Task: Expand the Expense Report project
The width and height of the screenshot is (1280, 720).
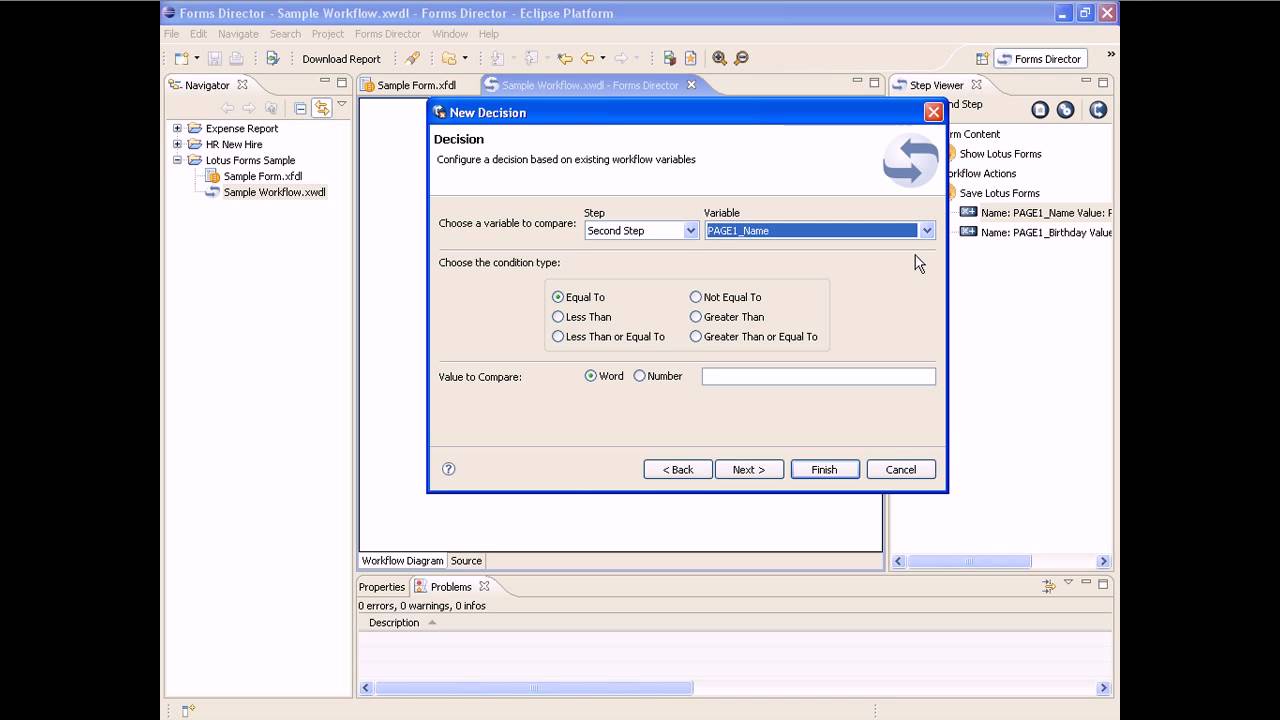Action: point(177,128)
